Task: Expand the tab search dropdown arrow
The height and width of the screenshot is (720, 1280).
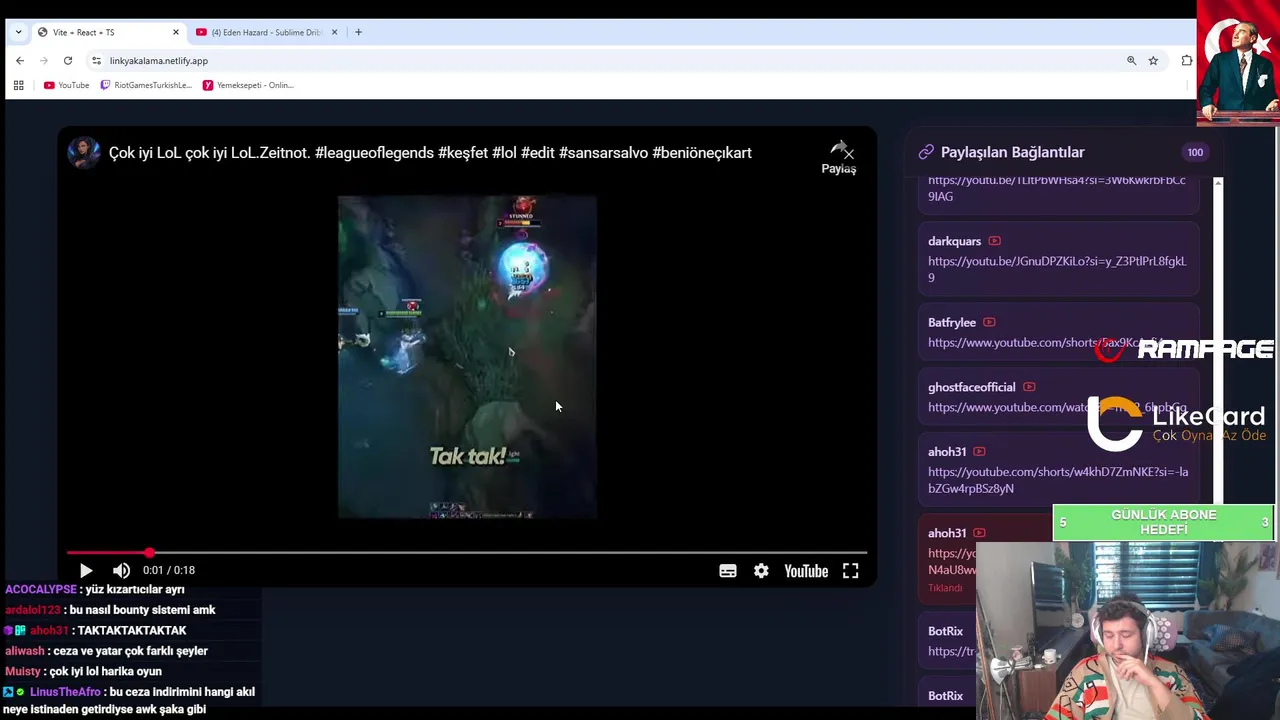Action: click(x=18, y=32)
